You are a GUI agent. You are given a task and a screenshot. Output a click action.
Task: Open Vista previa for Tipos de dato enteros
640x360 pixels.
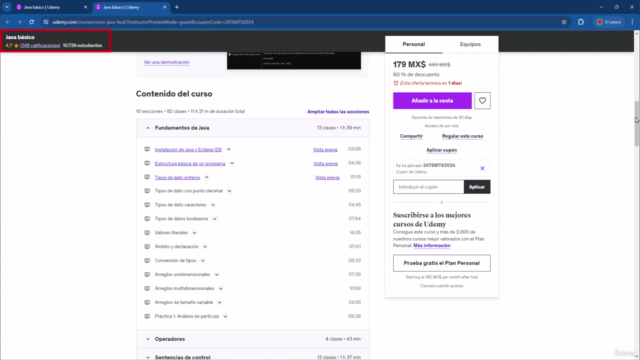click(327, 178)
